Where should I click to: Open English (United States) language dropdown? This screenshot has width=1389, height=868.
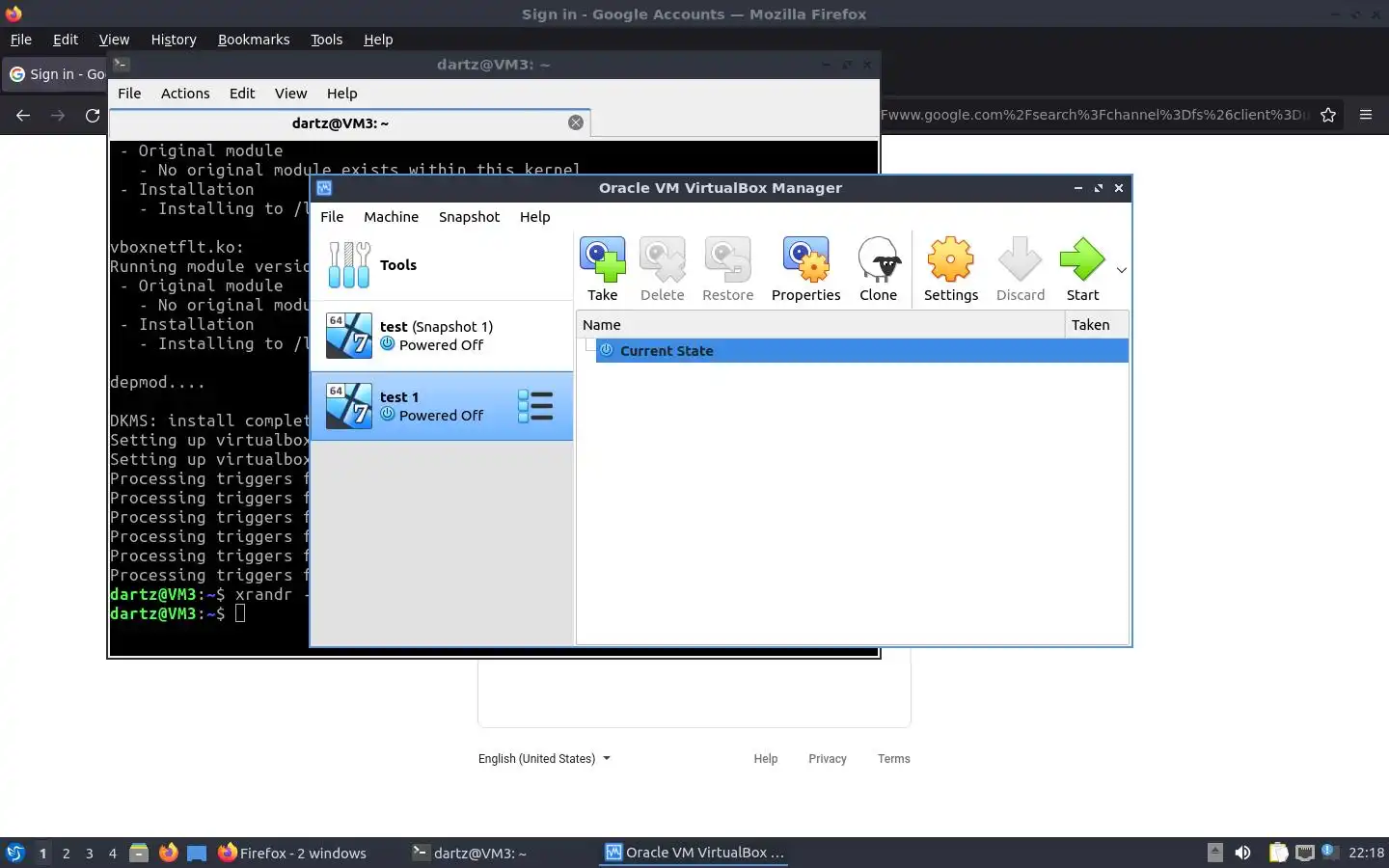544,758
